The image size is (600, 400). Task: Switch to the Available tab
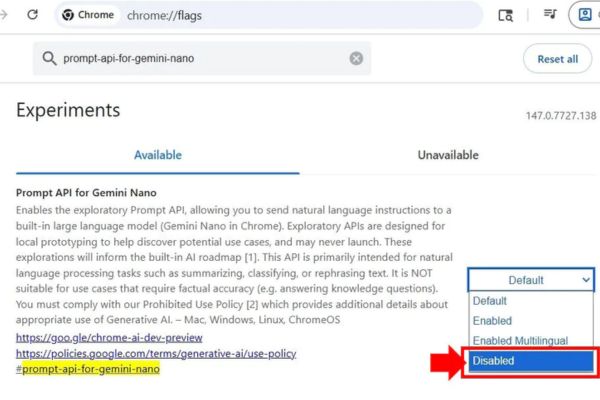click(158, 155)
